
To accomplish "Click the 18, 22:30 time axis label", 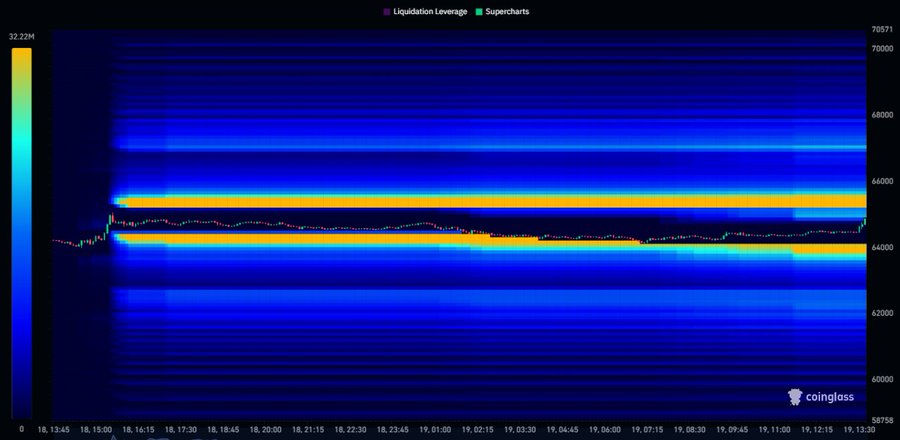I will (351, 429).
